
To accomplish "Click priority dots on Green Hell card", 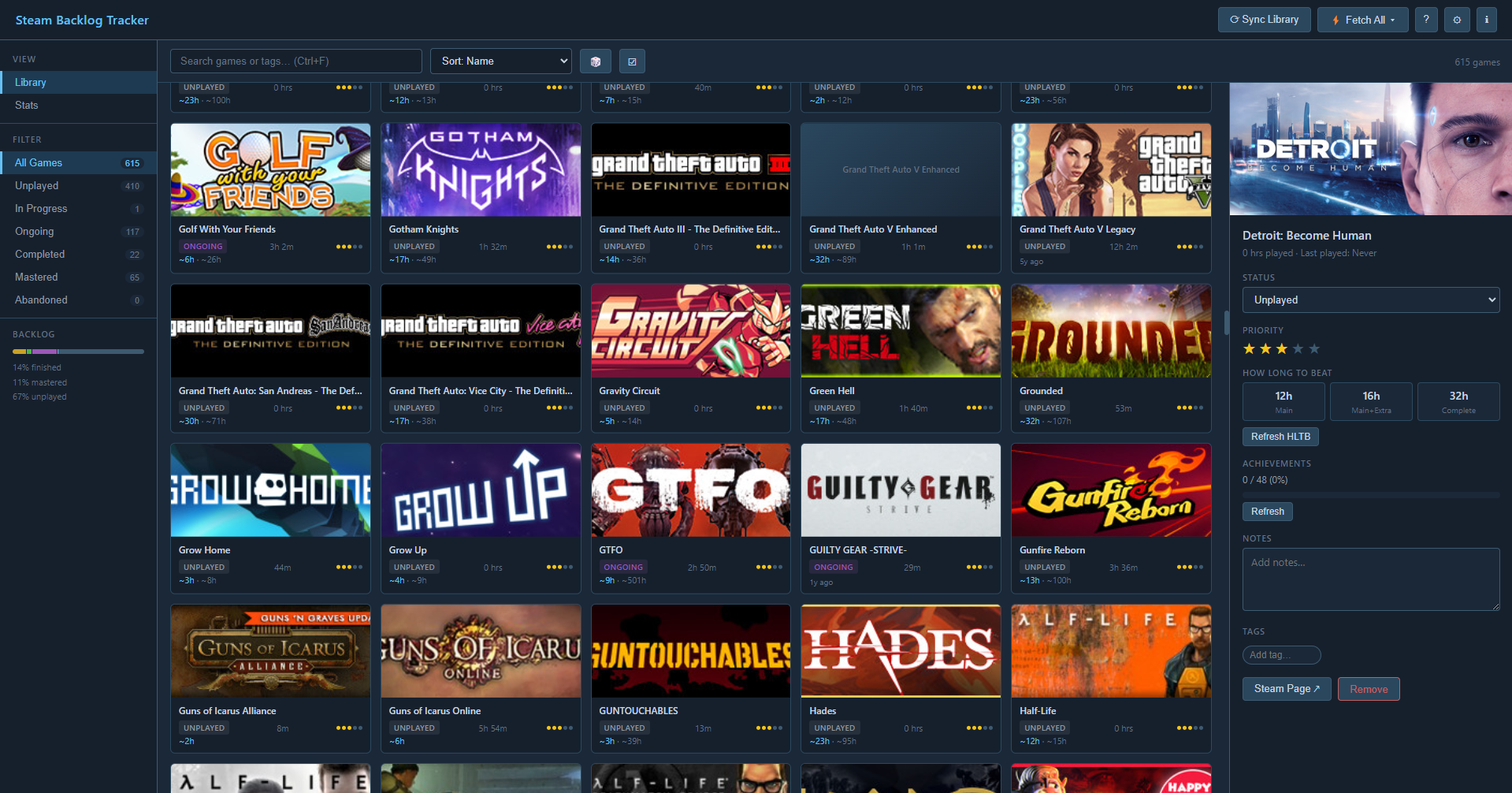I will (x=979, y=408).
